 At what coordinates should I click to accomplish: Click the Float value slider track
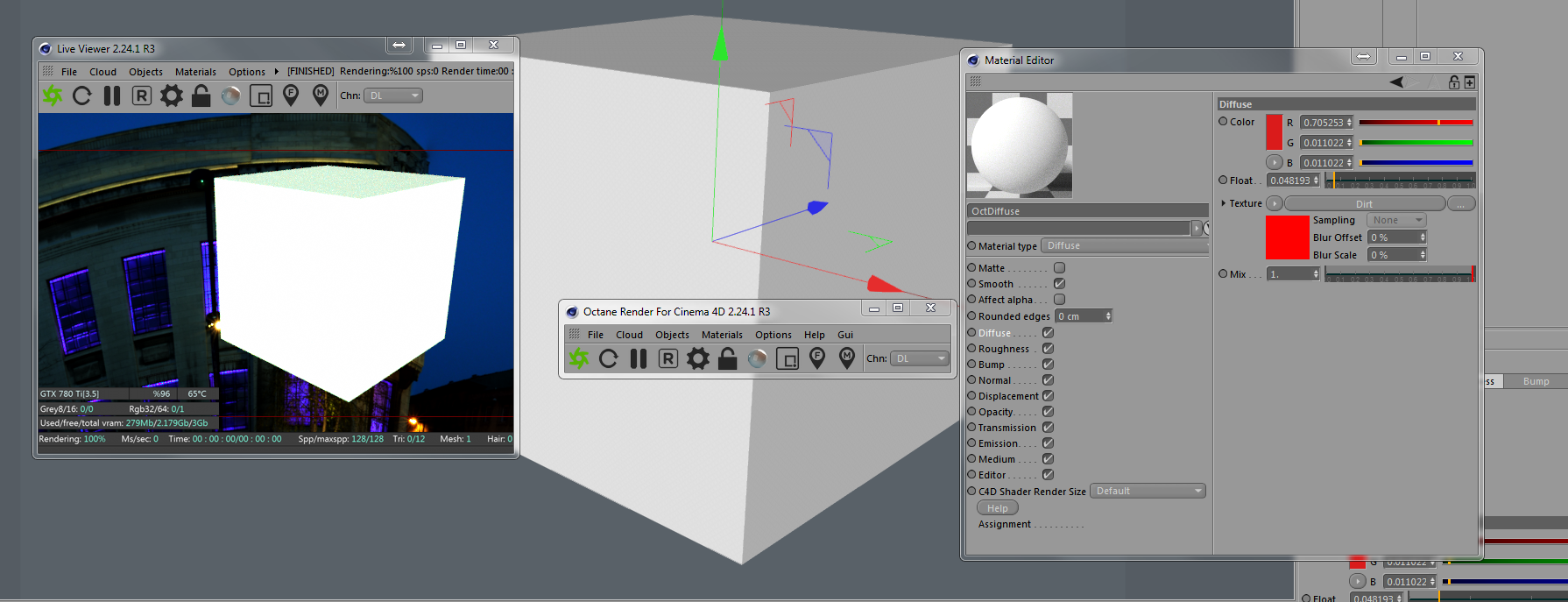pyautogui.click(x=1400, y=181)
